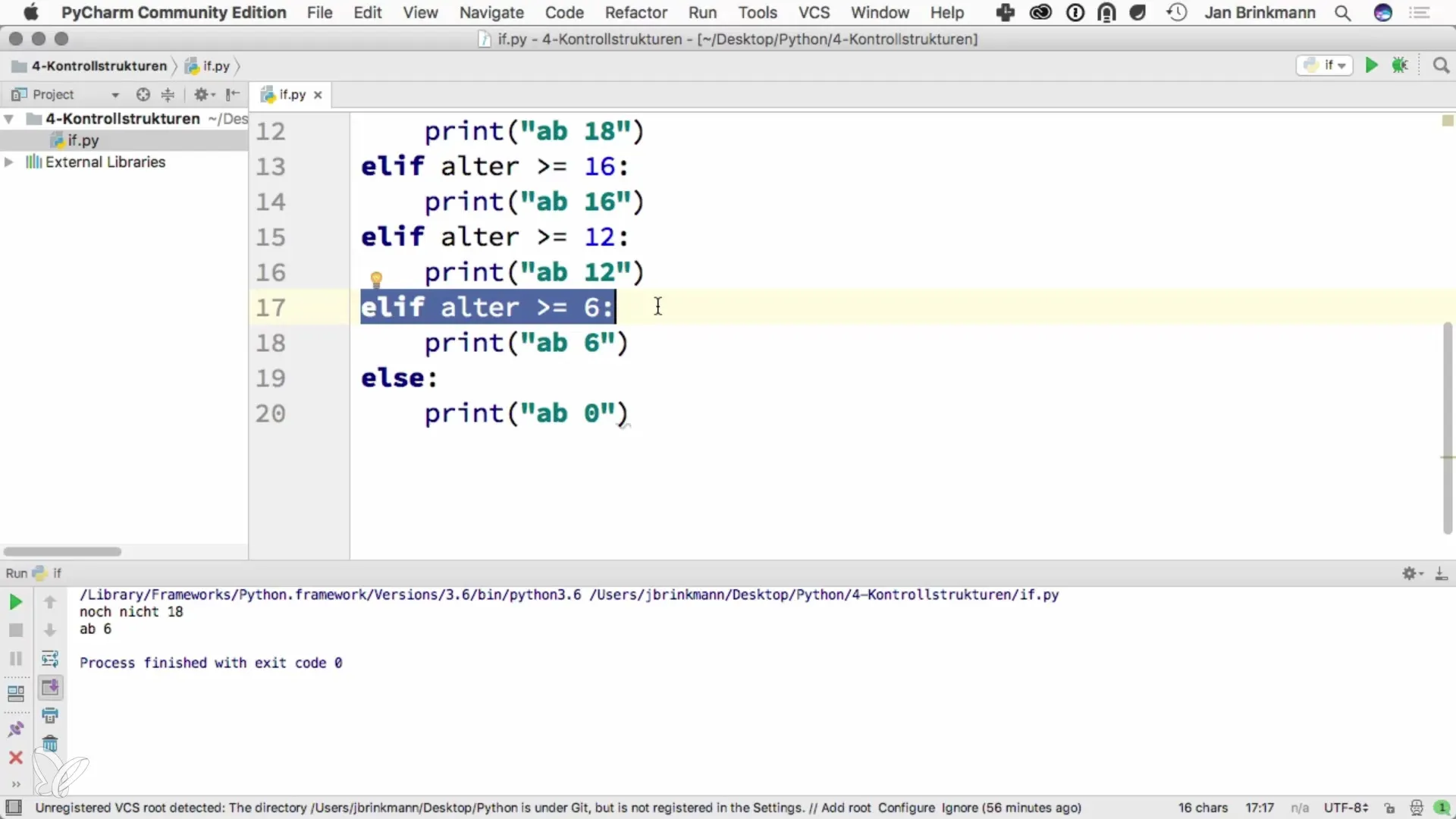
Task: Click the lightbulb intention icon on line 16
Action: (376, 280)
